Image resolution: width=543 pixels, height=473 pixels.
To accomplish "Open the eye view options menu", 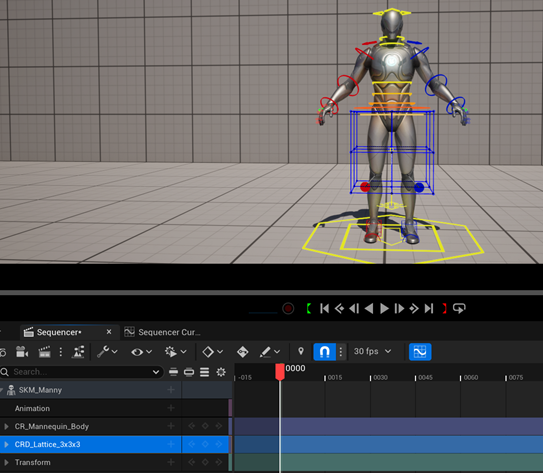I will click(x=141, y=352).
